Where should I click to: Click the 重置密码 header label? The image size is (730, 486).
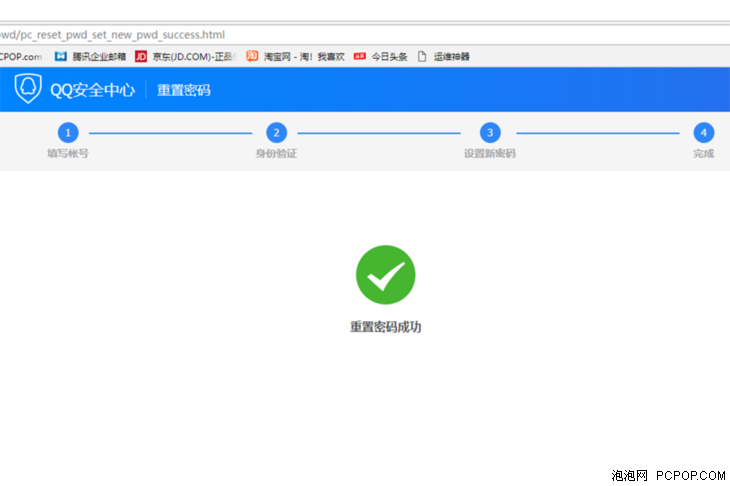point(184,90)
